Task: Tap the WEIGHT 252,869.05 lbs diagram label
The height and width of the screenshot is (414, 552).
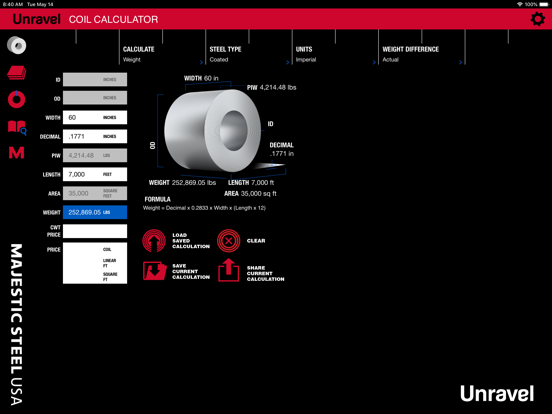Action: [x=182, y=183]
